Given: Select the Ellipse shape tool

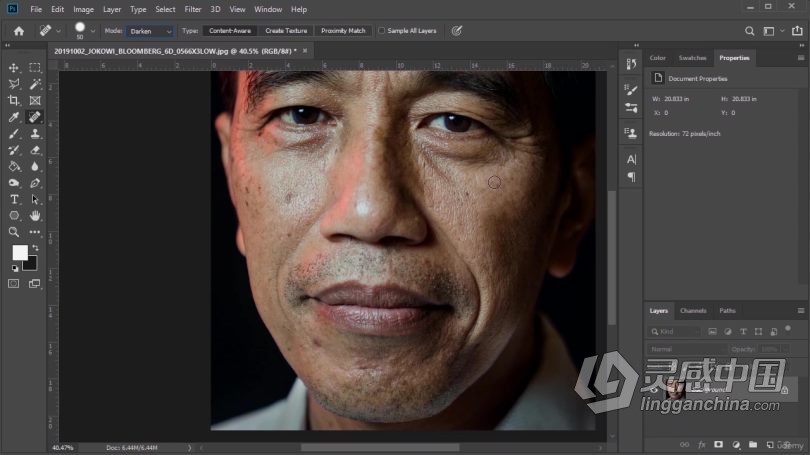Looking at the screenshot, I should coord(14,215).
